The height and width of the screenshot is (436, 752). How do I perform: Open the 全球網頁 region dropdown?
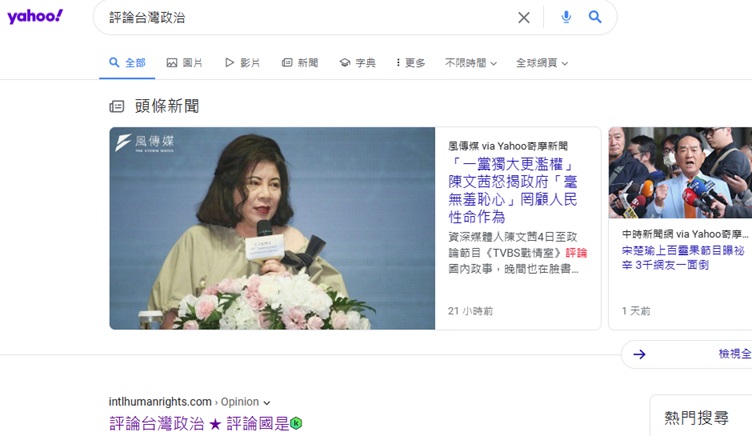tap(542, 63)
